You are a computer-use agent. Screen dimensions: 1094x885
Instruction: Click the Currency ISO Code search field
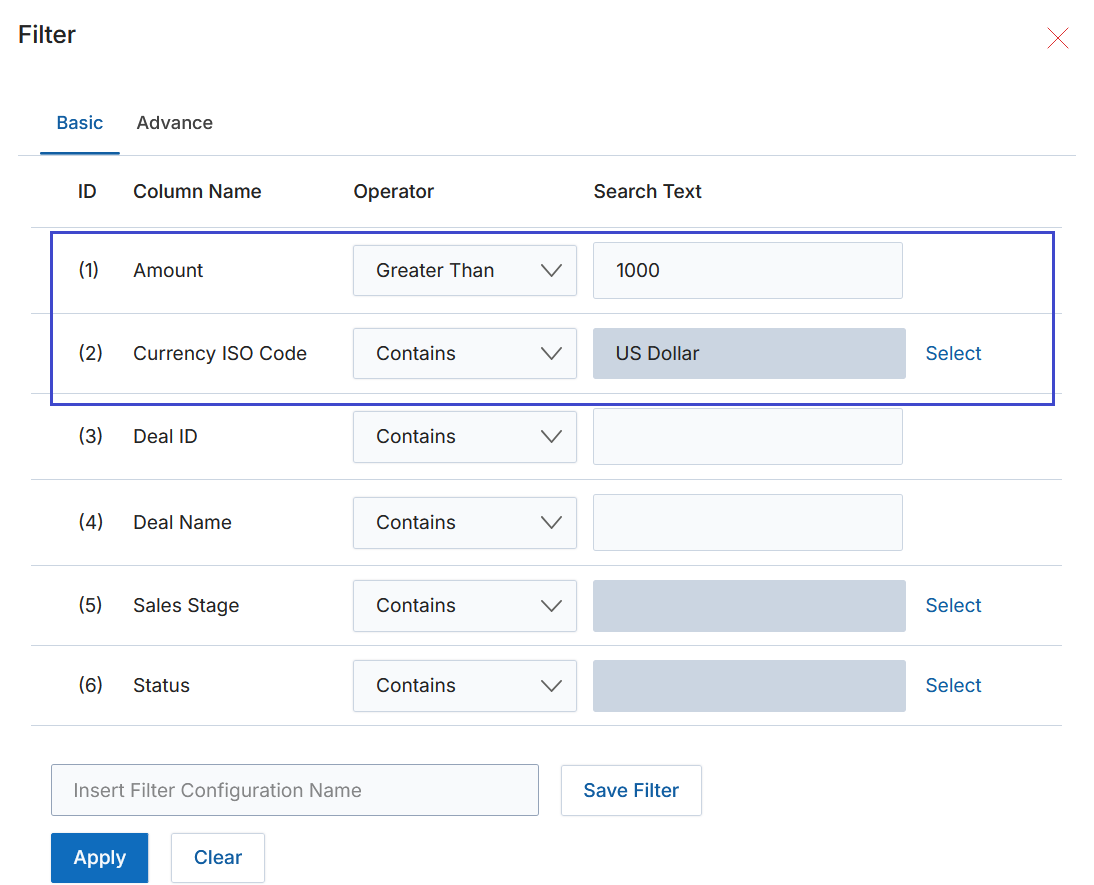[749, 353]
